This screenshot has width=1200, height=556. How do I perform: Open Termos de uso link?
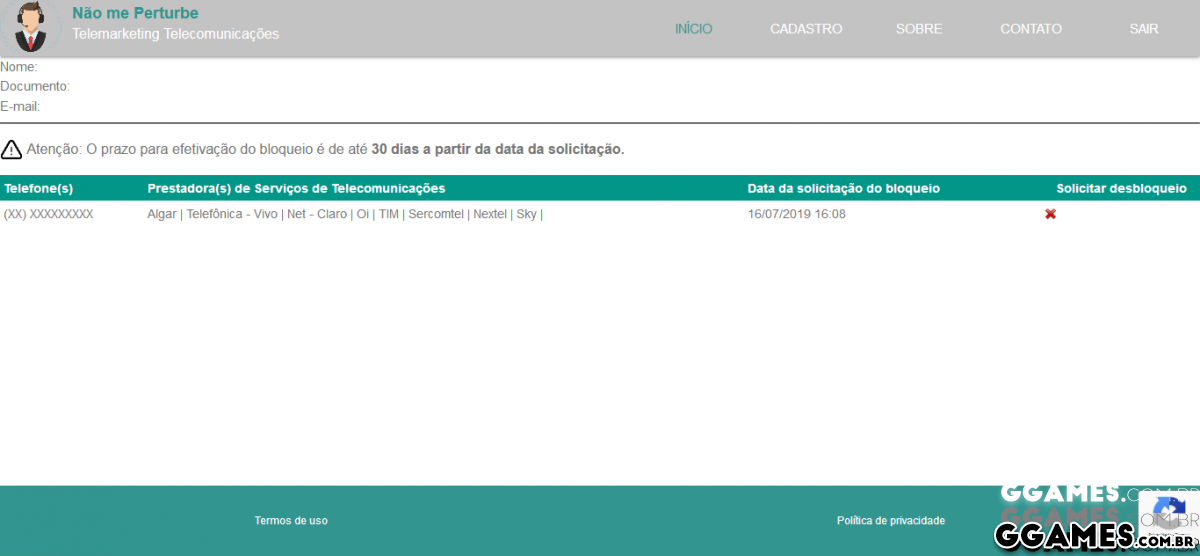click(x=291, y=520)
